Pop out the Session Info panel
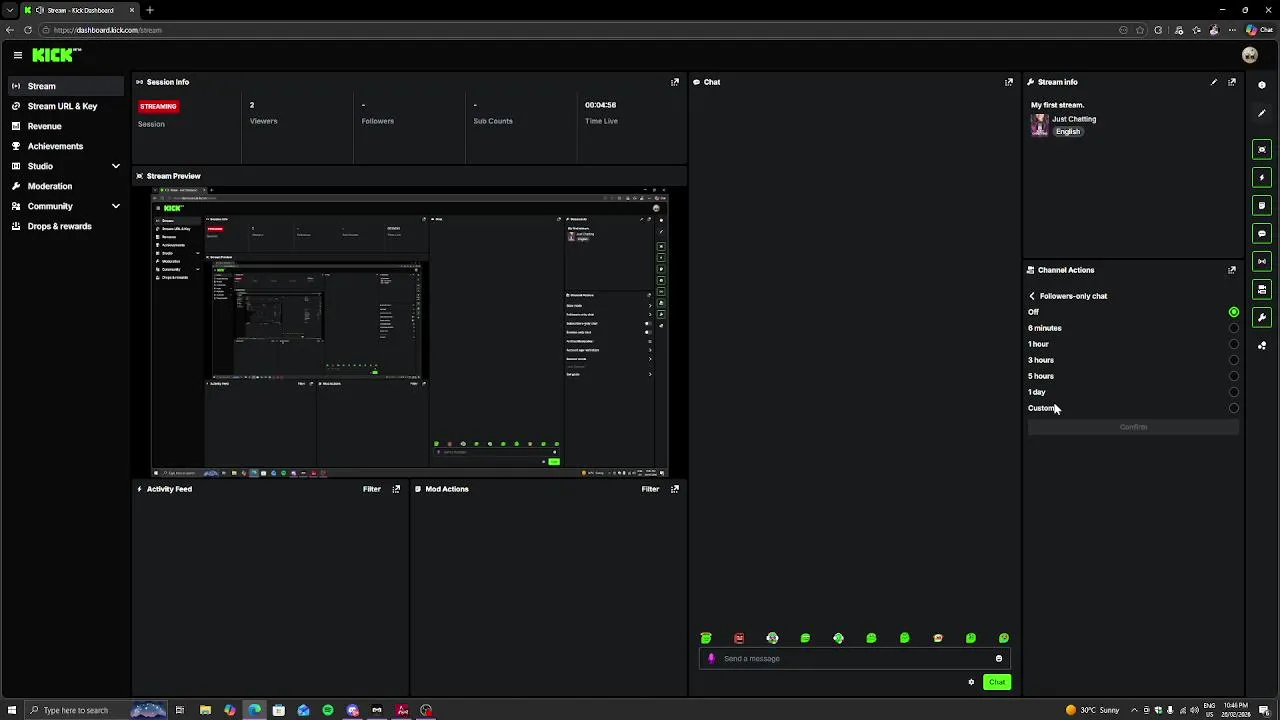 [675, 82]
